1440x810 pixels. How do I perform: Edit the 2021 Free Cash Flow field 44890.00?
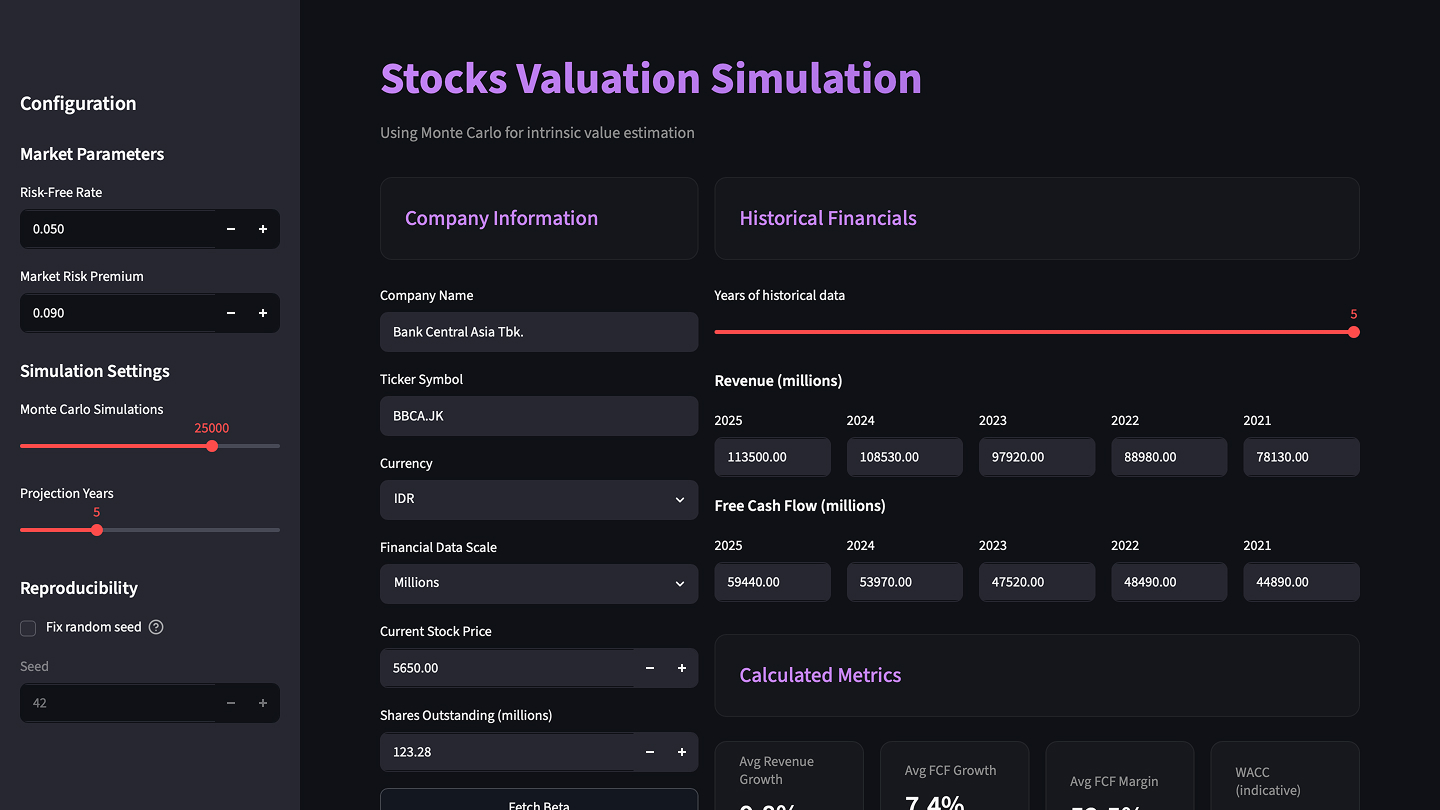click(x=1301, y=582)
